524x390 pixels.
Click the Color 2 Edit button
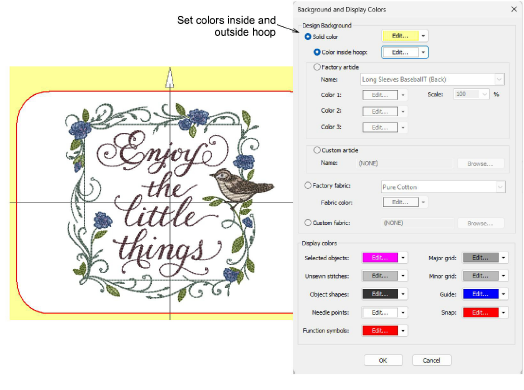coord(380,111)
